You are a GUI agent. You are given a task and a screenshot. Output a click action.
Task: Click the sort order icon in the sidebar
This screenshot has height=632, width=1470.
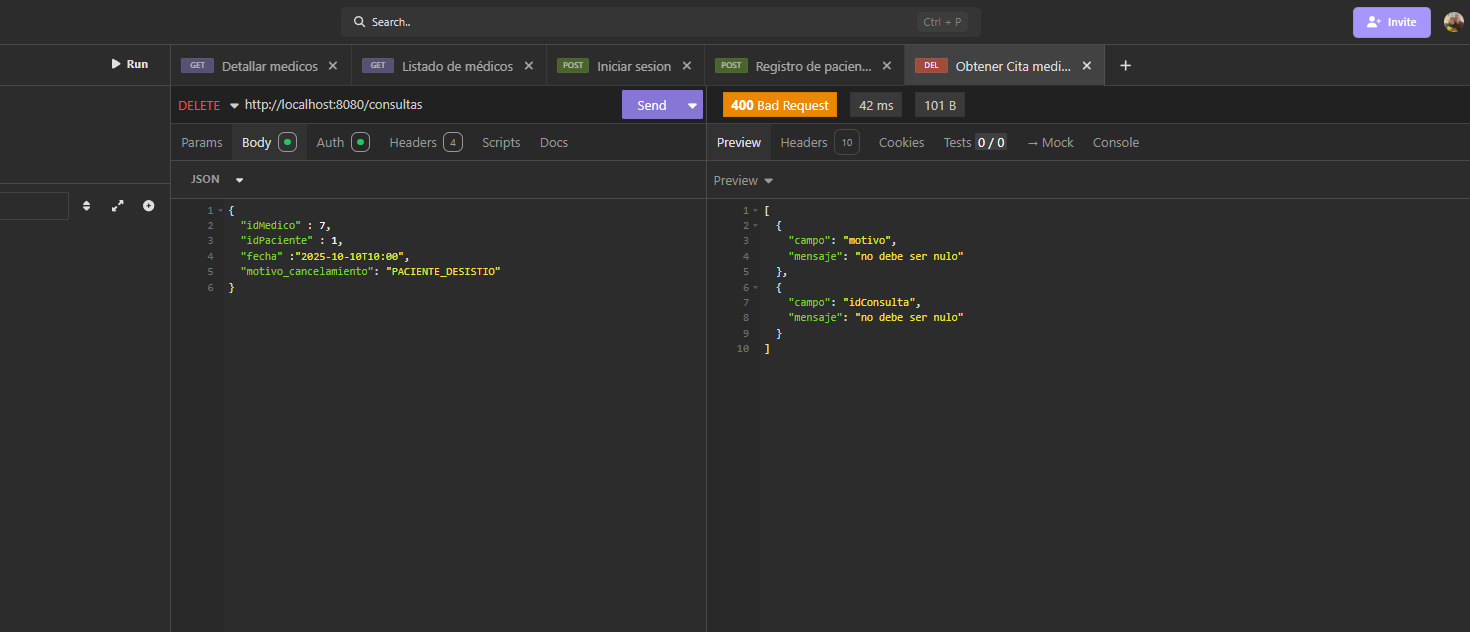tap(86, 206)
